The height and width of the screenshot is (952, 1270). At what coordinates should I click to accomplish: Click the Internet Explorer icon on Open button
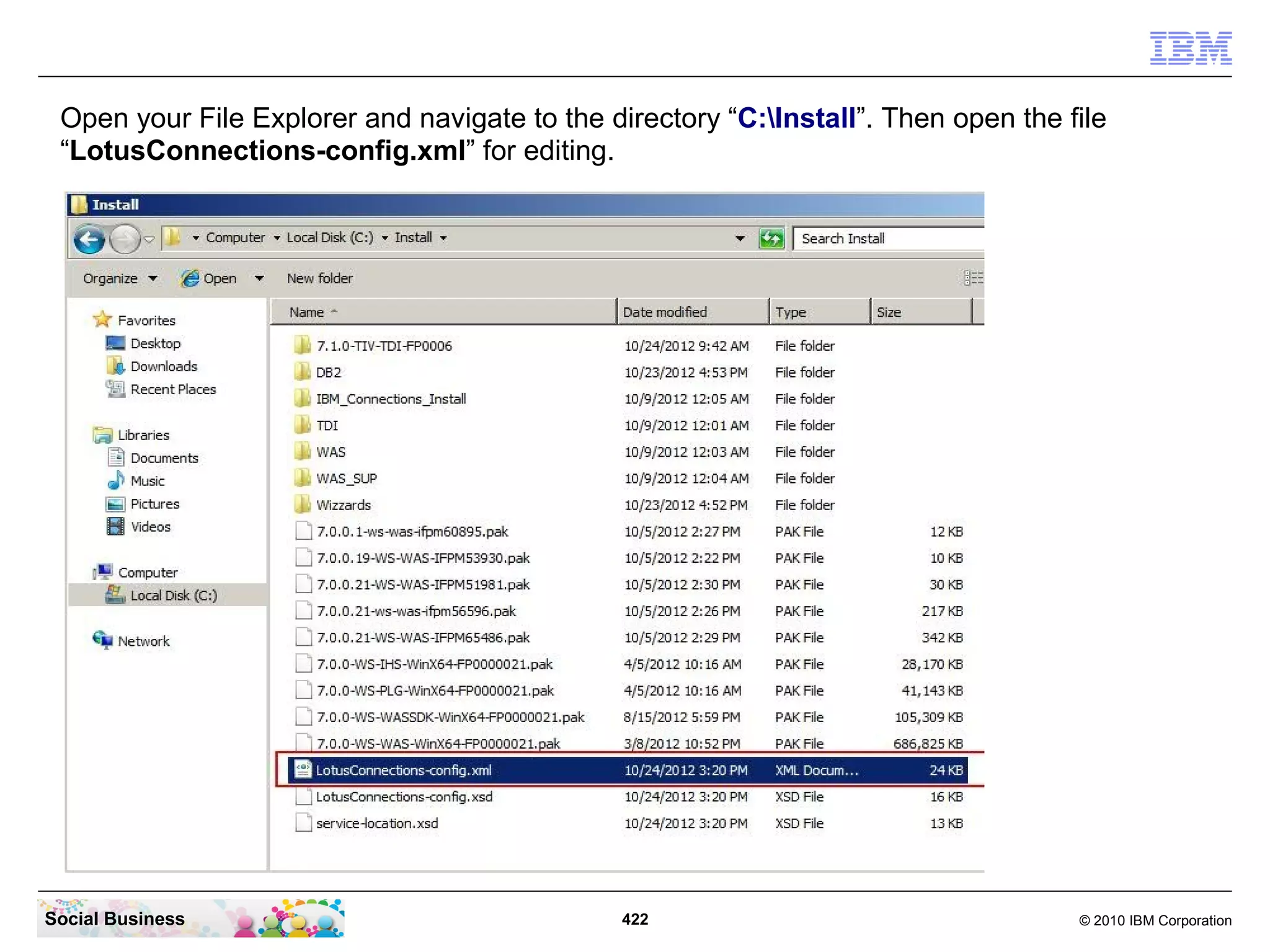[190, 278]
